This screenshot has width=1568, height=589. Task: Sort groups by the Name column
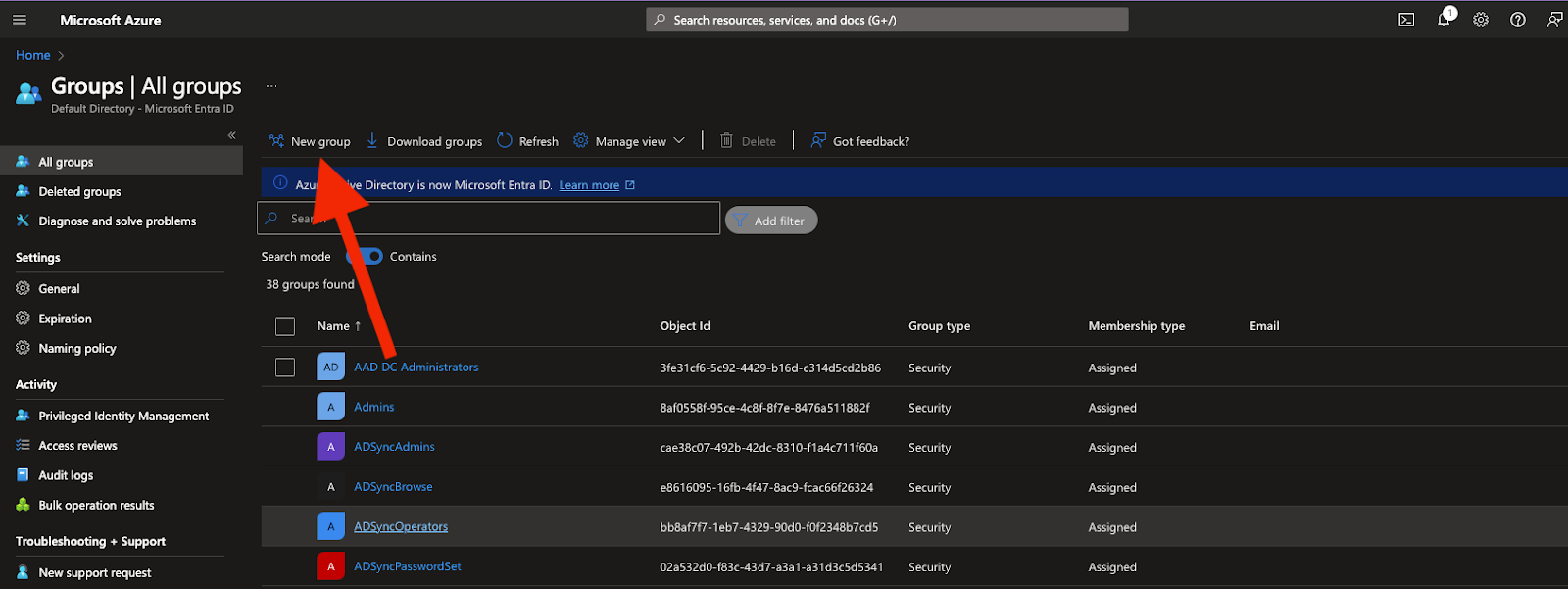click(339, 326)
